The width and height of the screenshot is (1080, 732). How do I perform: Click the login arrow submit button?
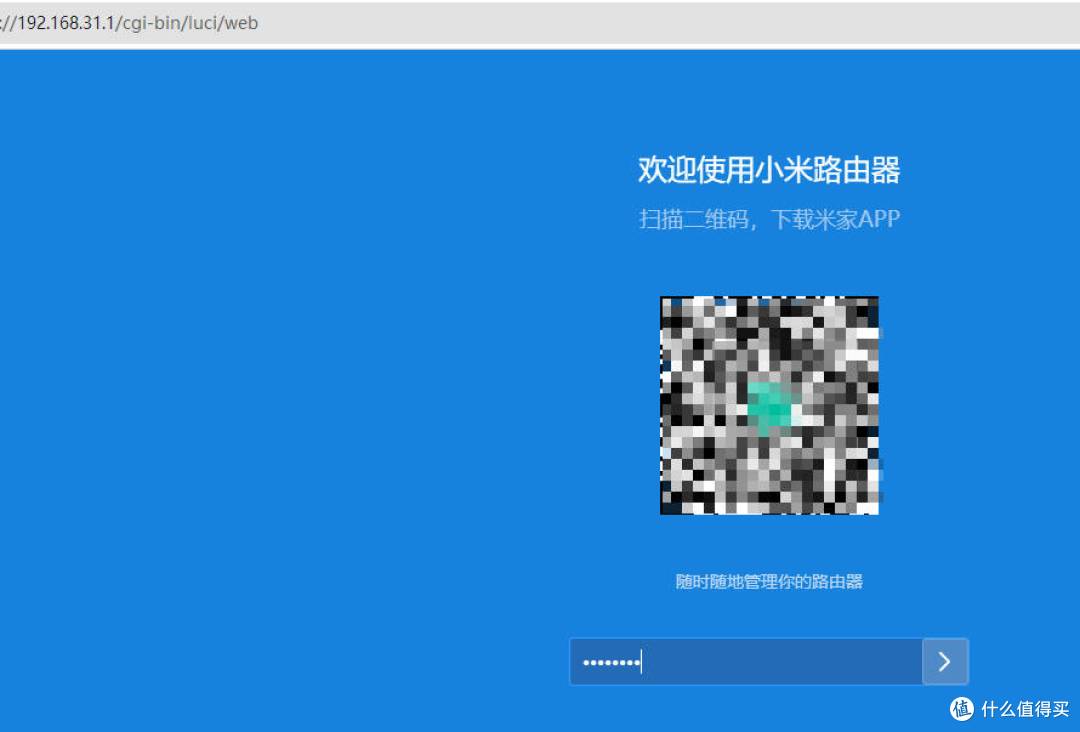tap(945, 661)
